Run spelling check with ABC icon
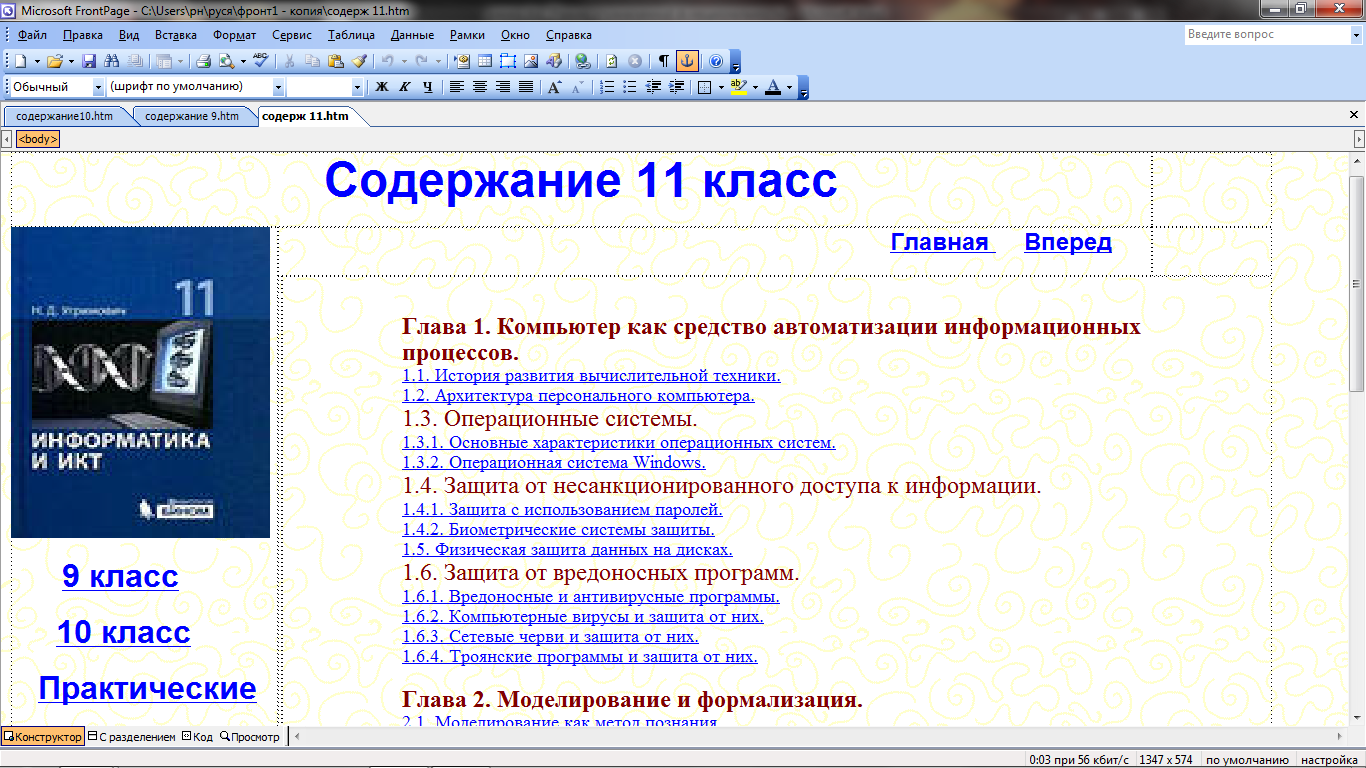This screenshot has width=1366, height=768. (260, 61)
